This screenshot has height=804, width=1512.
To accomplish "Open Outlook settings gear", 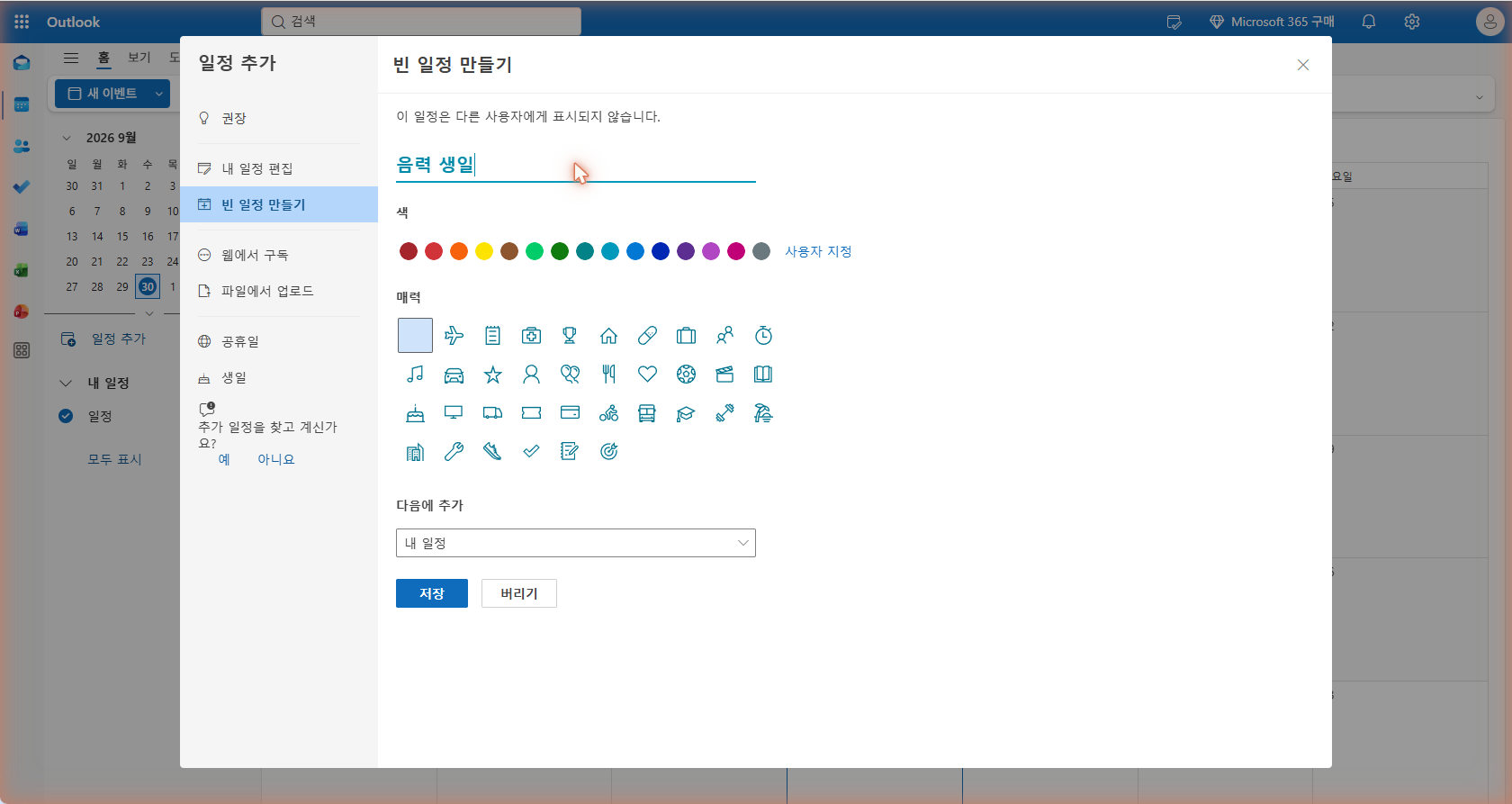I will point(1412,22).
